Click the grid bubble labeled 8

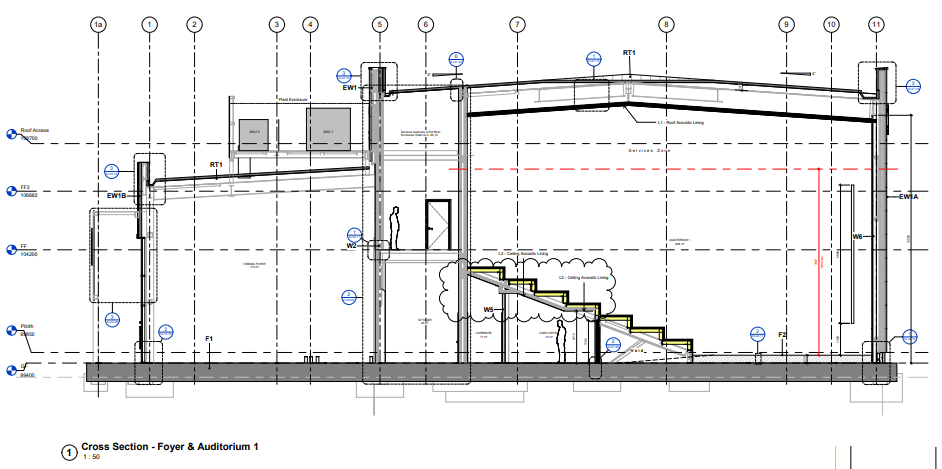665,23
